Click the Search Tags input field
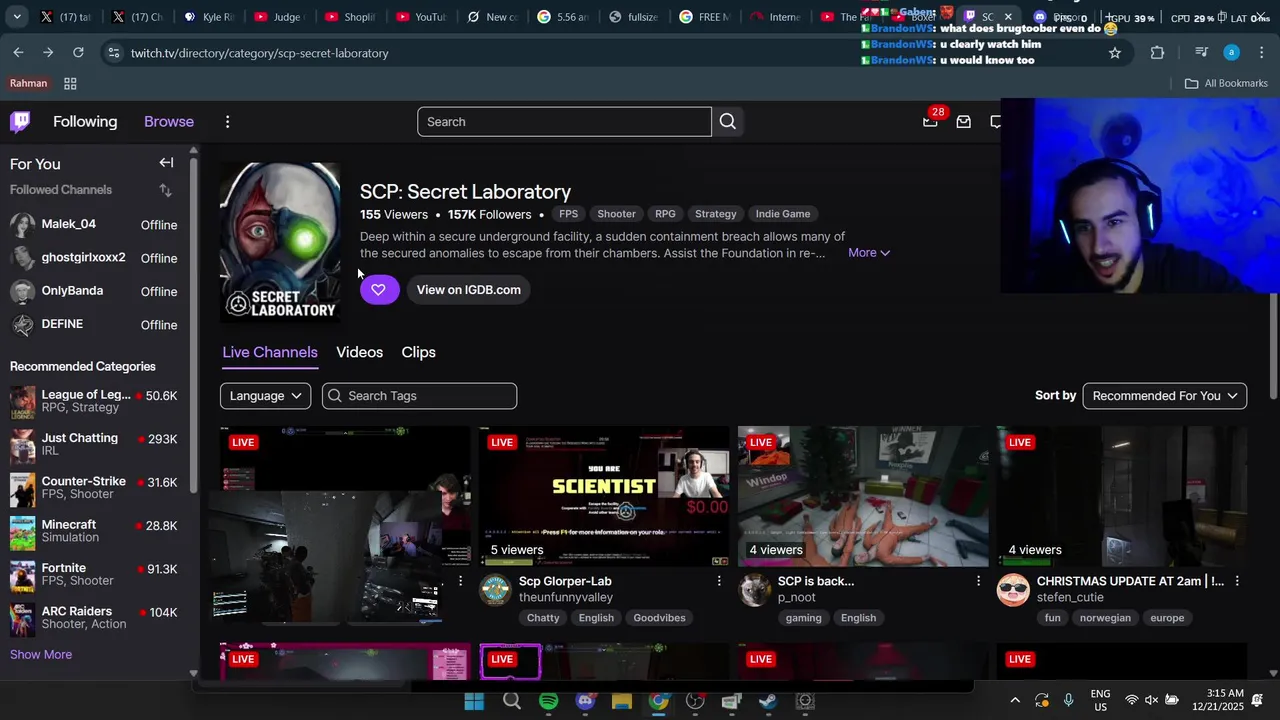Image resolution: width=1280 pixels, height=720 pixels. pos(419,396)
